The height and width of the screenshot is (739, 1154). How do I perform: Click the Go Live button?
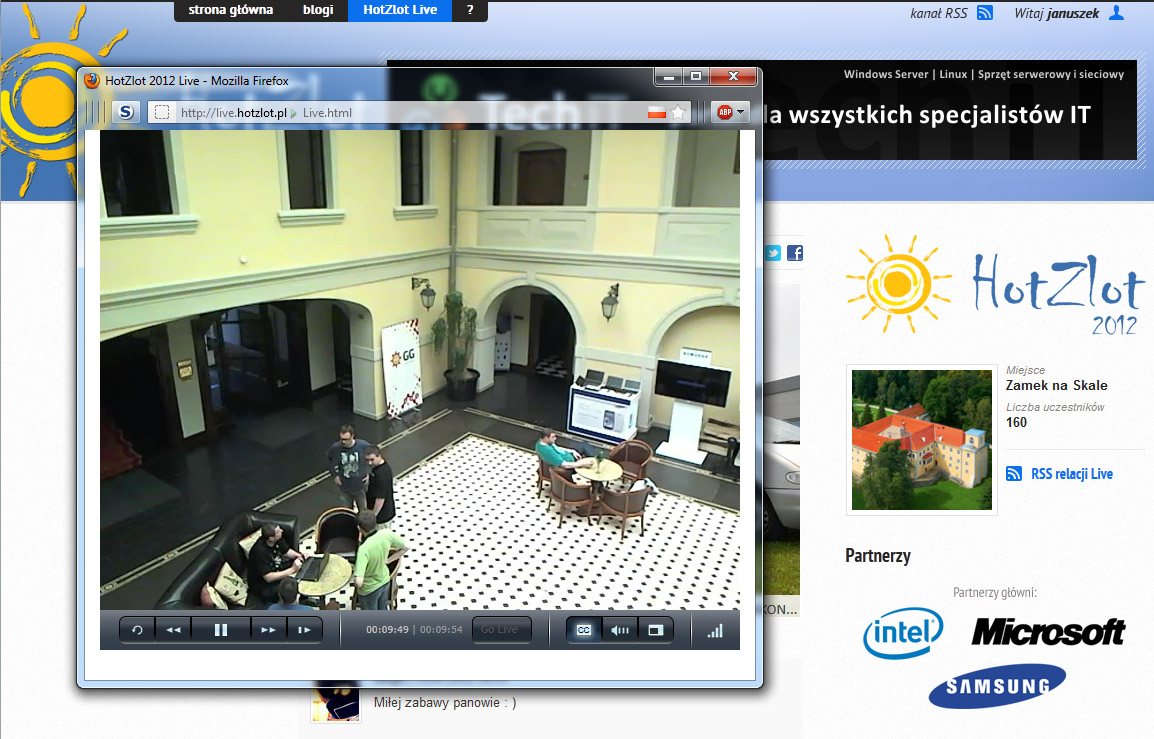point(500,629)
